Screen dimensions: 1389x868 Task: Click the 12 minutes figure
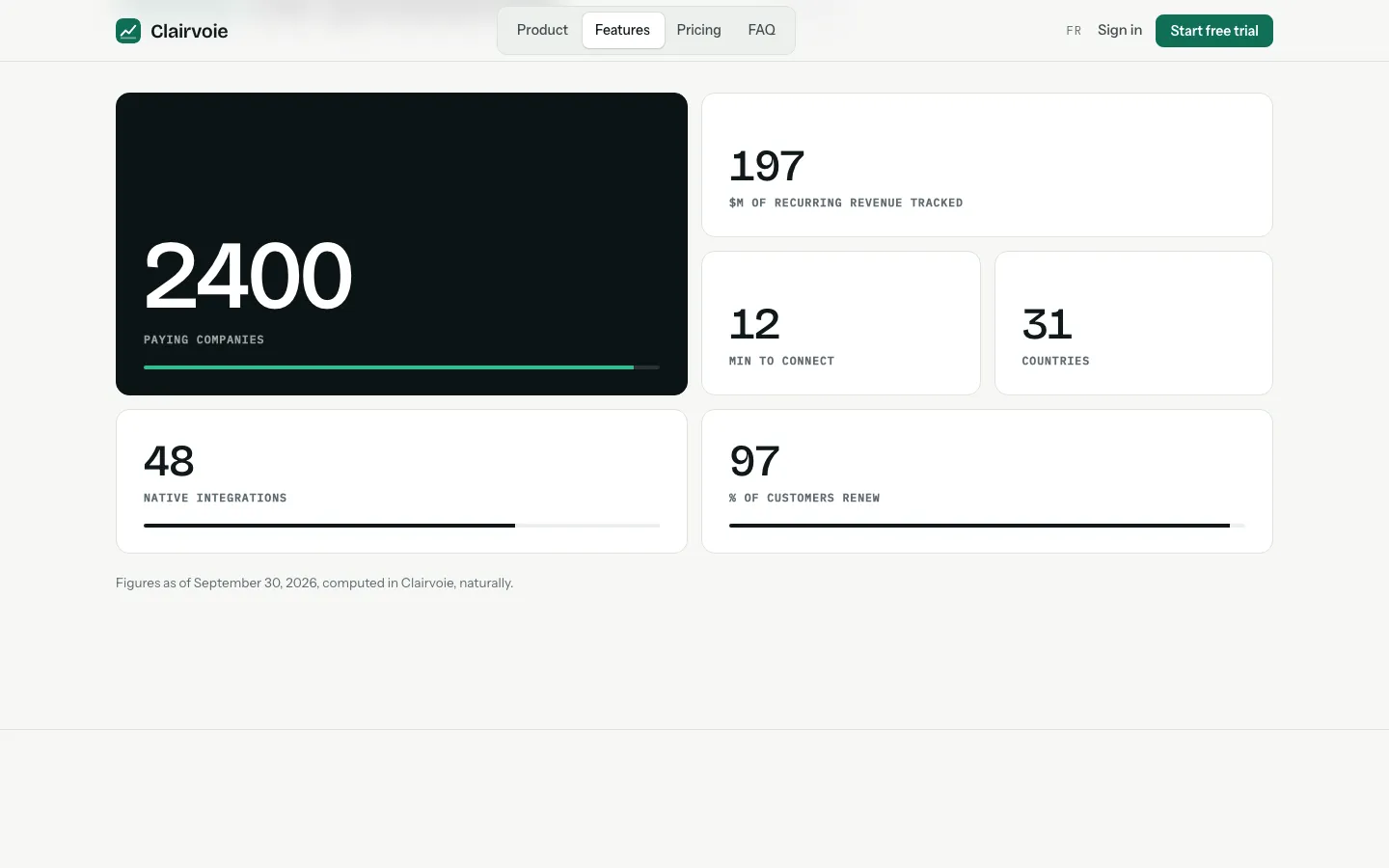tap(754, 324)
